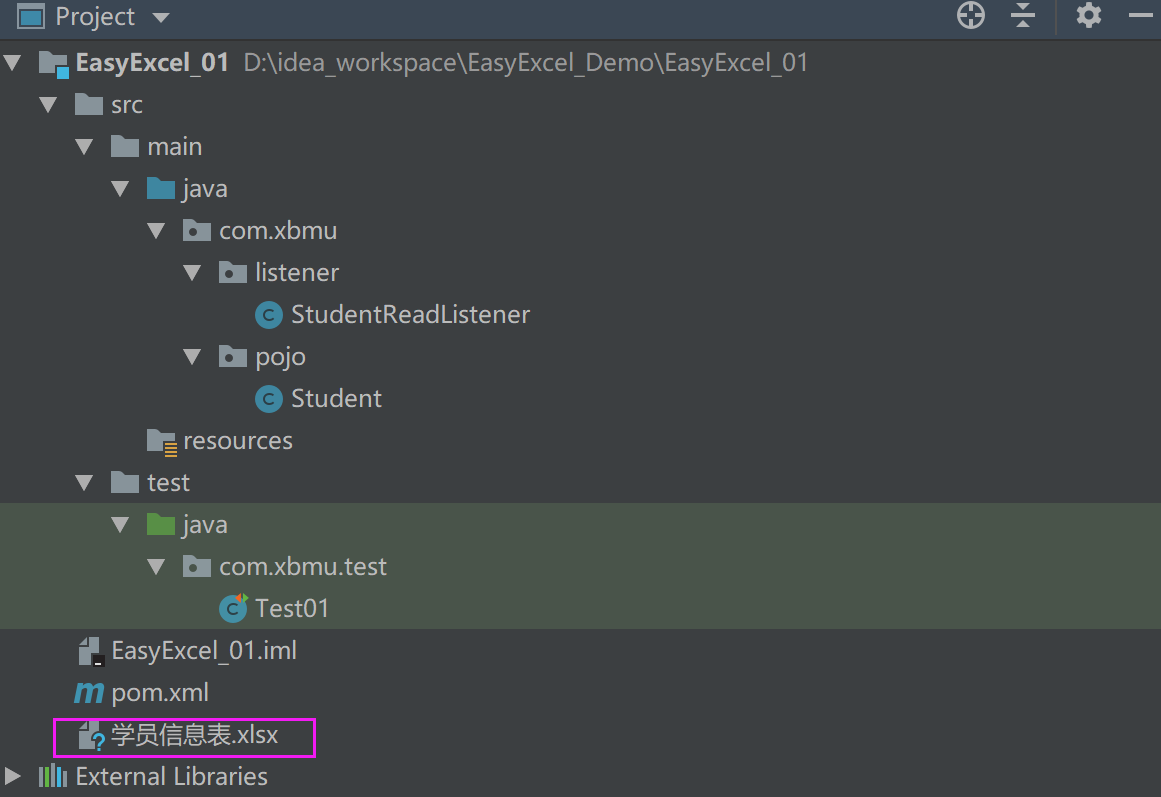Click the D:\idea_workspace project path text
The image size is (1161, 797).
525,63
